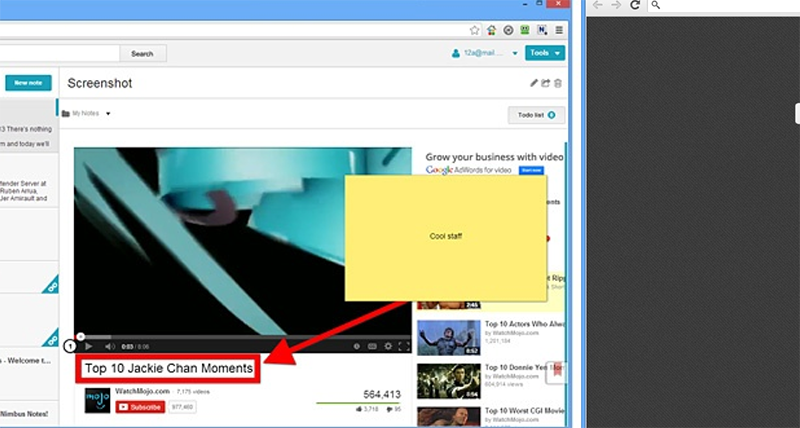
Task: Open Top 10 Worst CGI Movie thumbnail
Action: (x=449, y=417)
